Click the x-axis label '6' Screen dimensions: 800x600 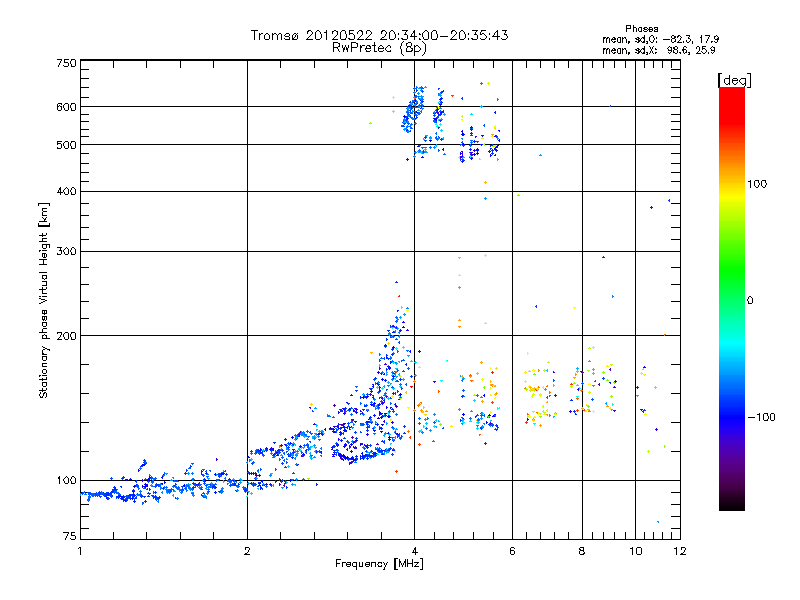512,551
